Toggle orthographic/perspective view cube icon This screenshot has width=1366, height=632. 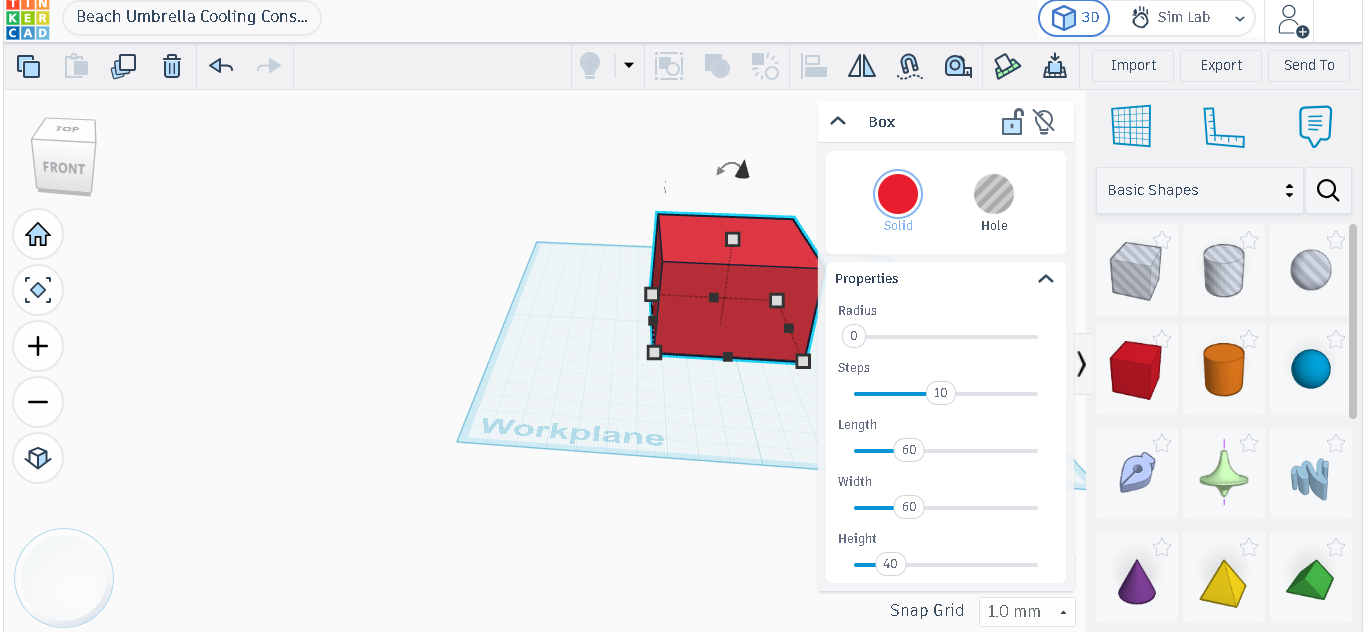coord(38,458)
